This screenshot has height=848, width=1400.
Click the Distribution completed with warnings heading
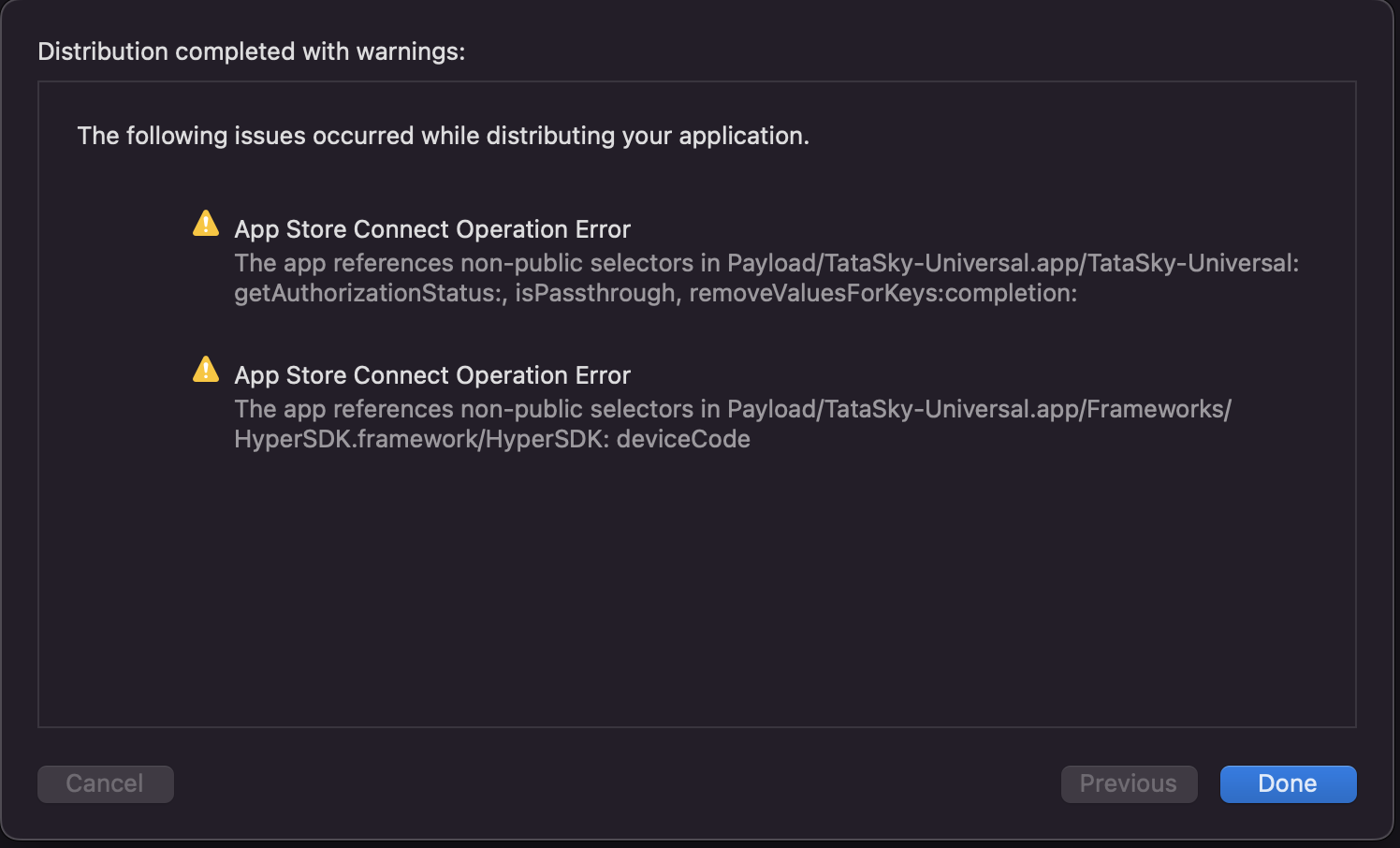pyautogui.click(x=251, y=51)
